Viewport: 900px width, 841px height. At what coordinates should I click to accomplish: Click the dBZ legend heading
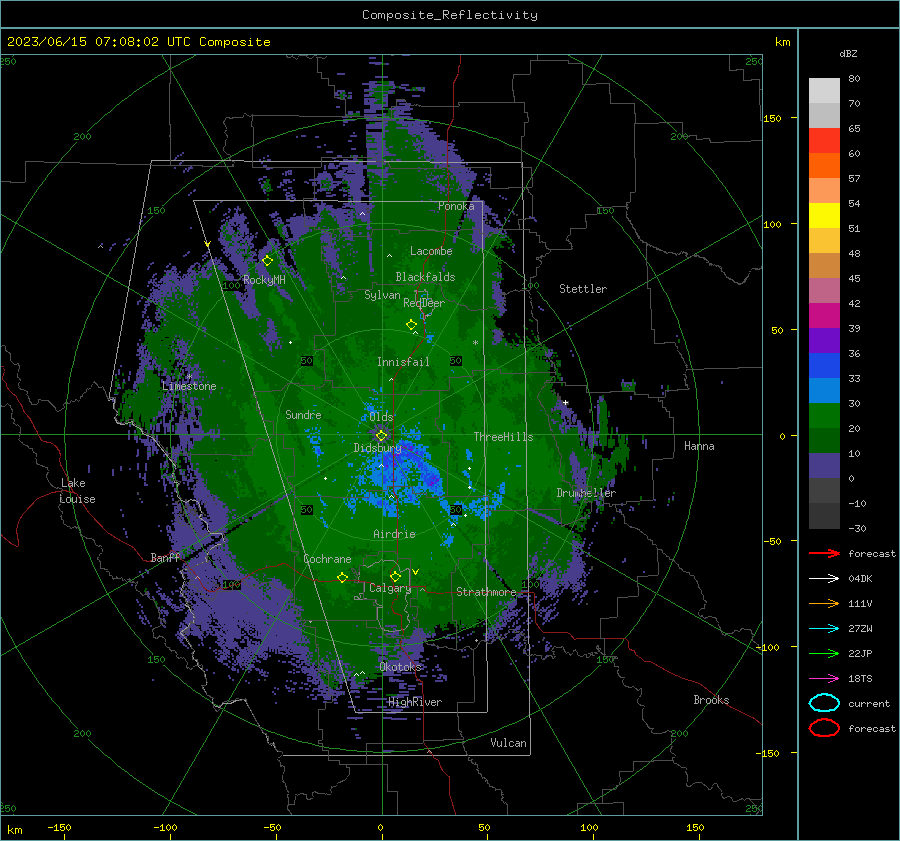(848, 53)
